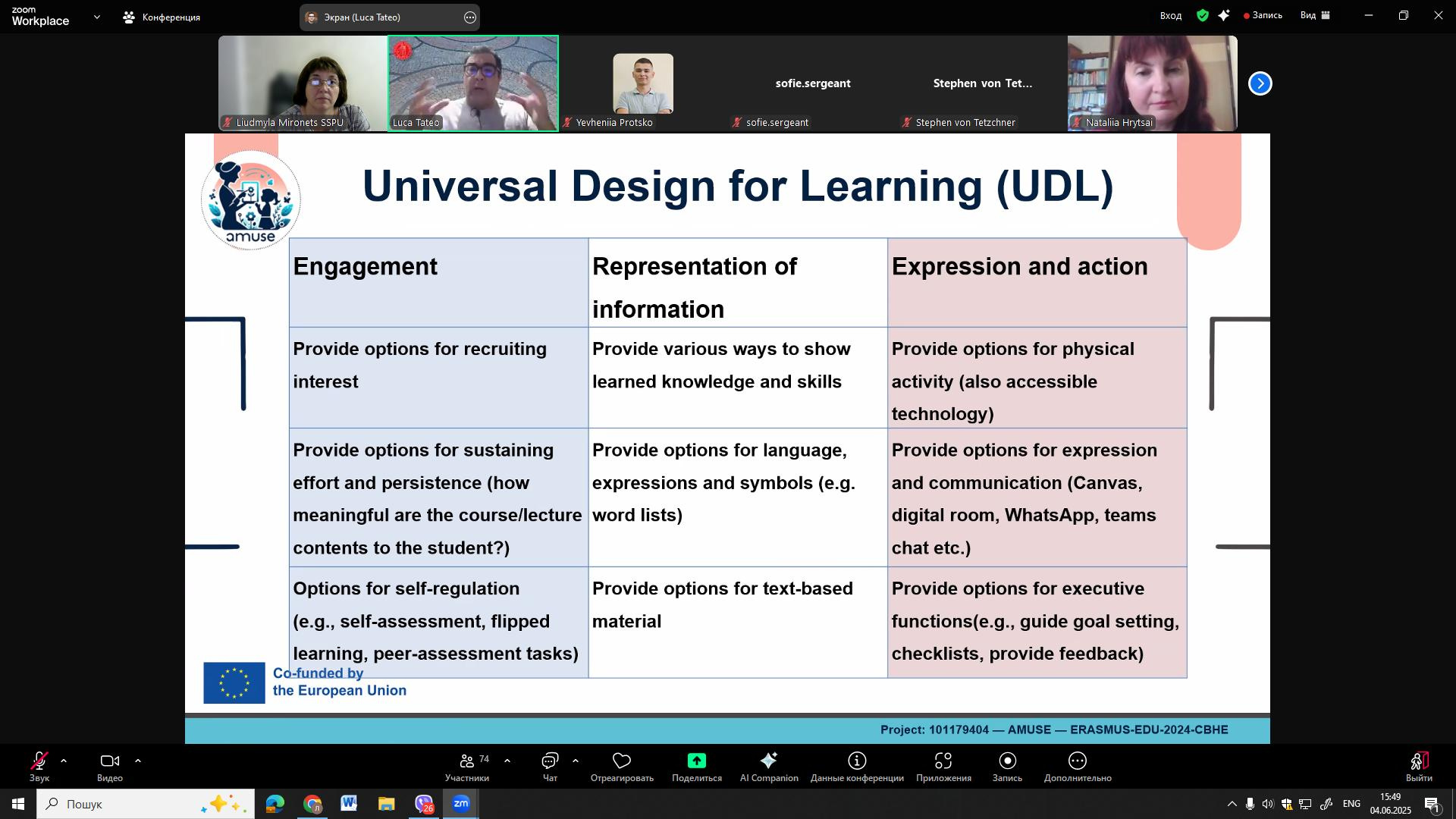Image resolution: width=1456 pixels, height=819 pixels.
Task: Expand audio options arrow next to Звук
Action: 64,761
